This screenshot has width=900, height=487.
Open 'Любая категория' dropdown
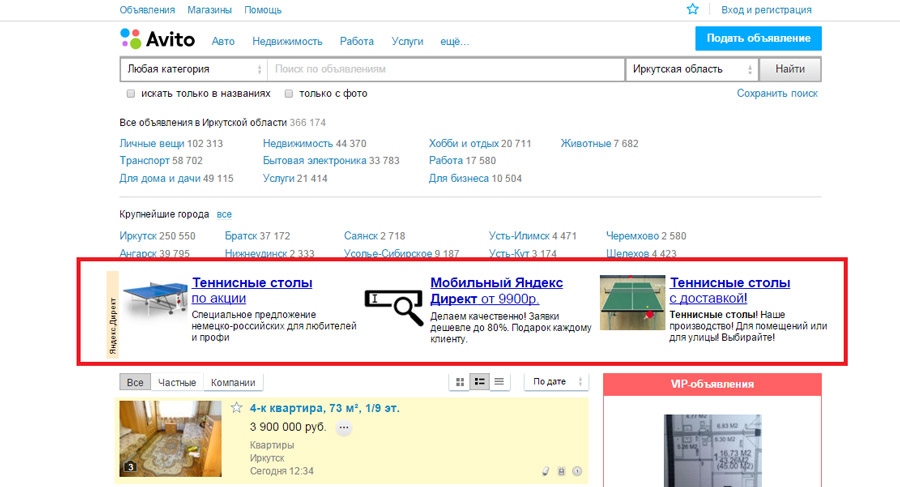tap(194, 69)
